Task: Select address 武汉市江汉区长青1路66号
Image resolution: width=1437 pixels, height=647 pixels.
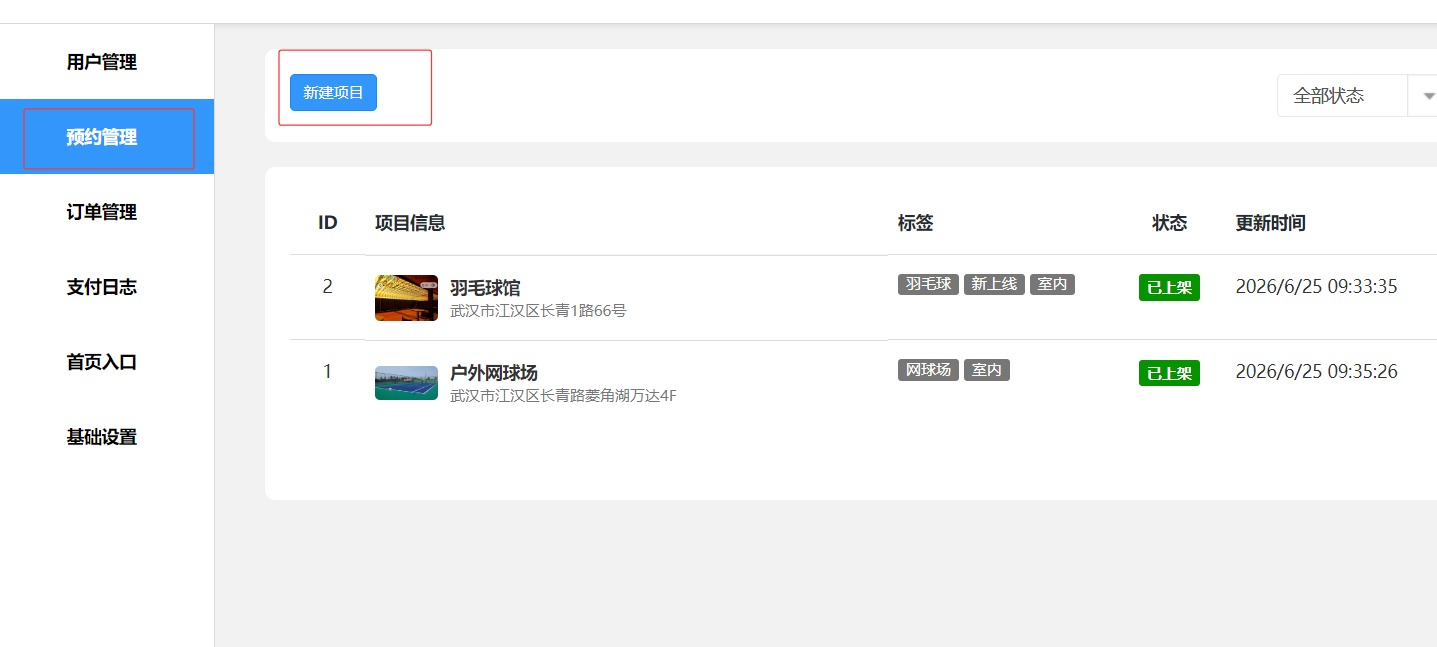Action: pyautogui.click(x=538, y=311)
